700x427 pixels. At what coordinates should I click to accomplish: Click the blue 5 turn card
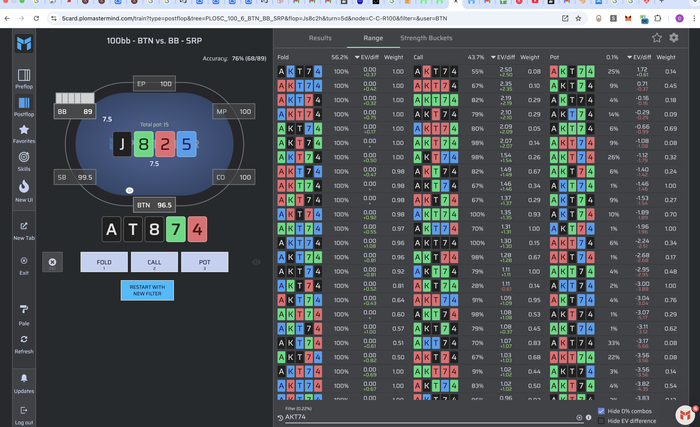pyautogui.click(x=186, y=144)
